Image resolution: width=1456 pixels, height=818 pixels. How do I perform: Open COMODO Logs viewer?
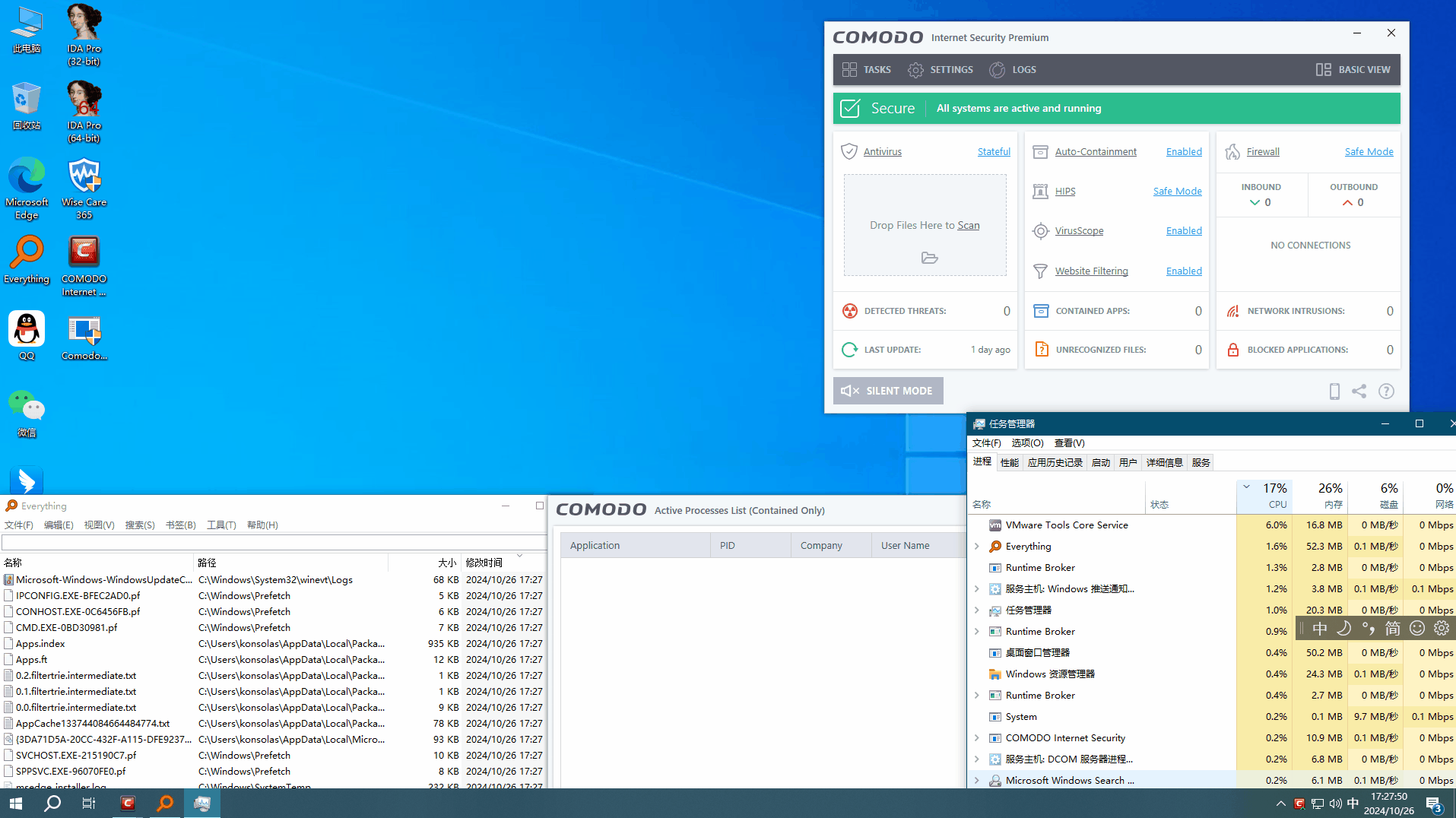click(x=1012, y=70)
